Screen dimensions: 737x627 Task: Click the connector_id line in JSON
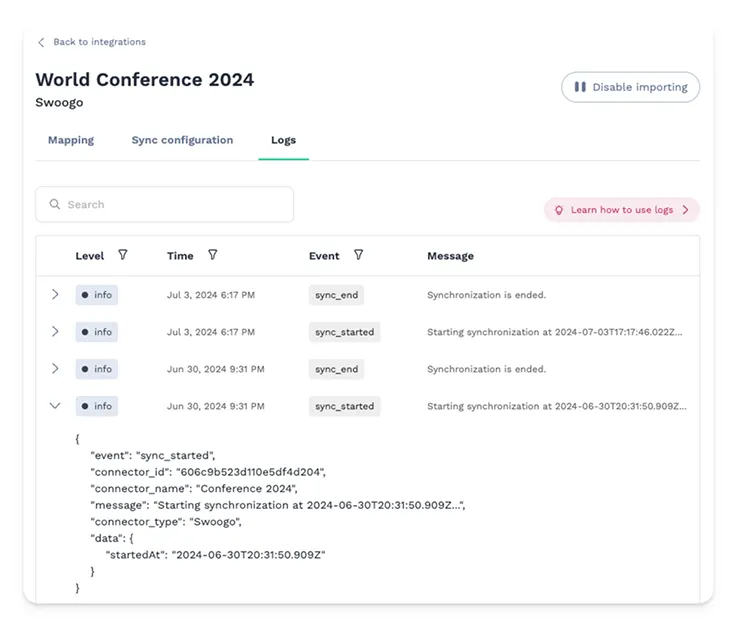(x=208, y=472)
